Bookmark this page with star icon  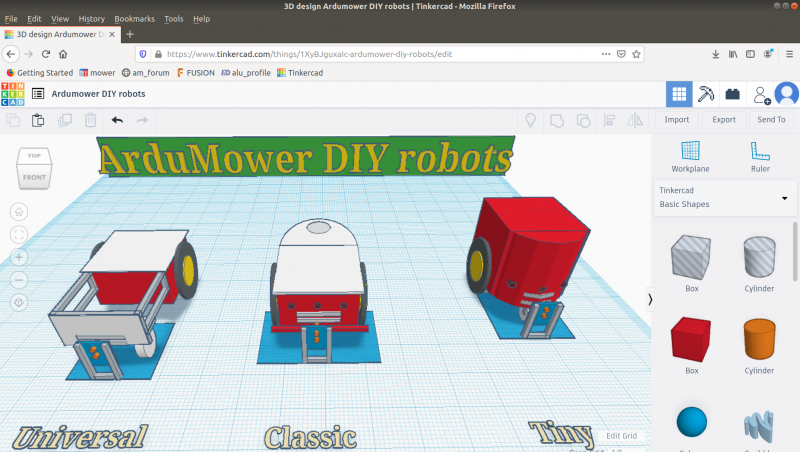[x=636, y=54]
